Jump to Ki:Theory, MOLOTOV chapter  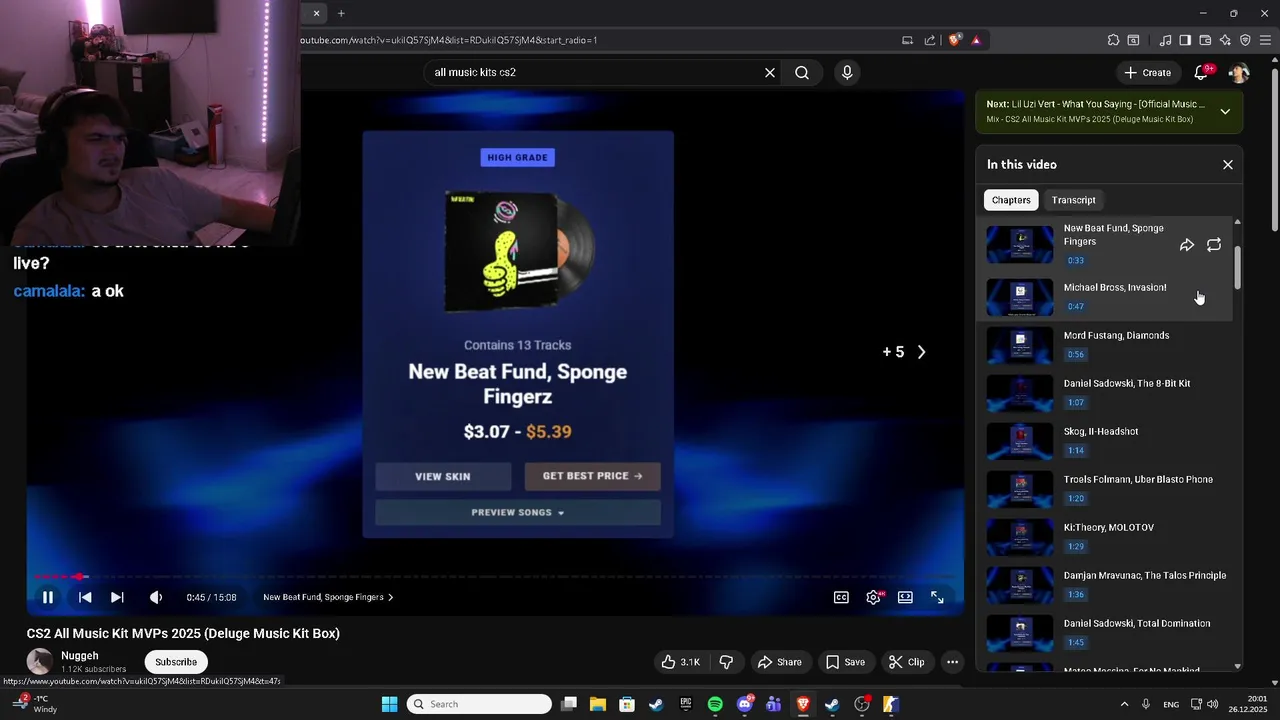[x=1105, y=537]
